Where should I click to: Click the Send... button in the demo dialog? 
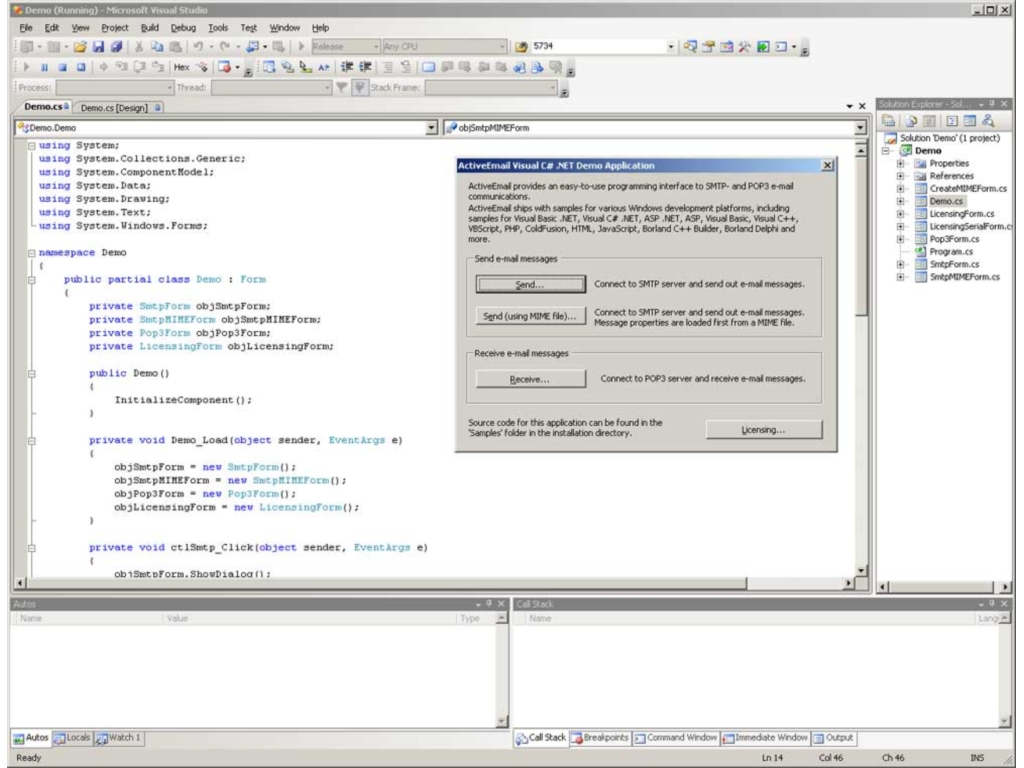530,285
